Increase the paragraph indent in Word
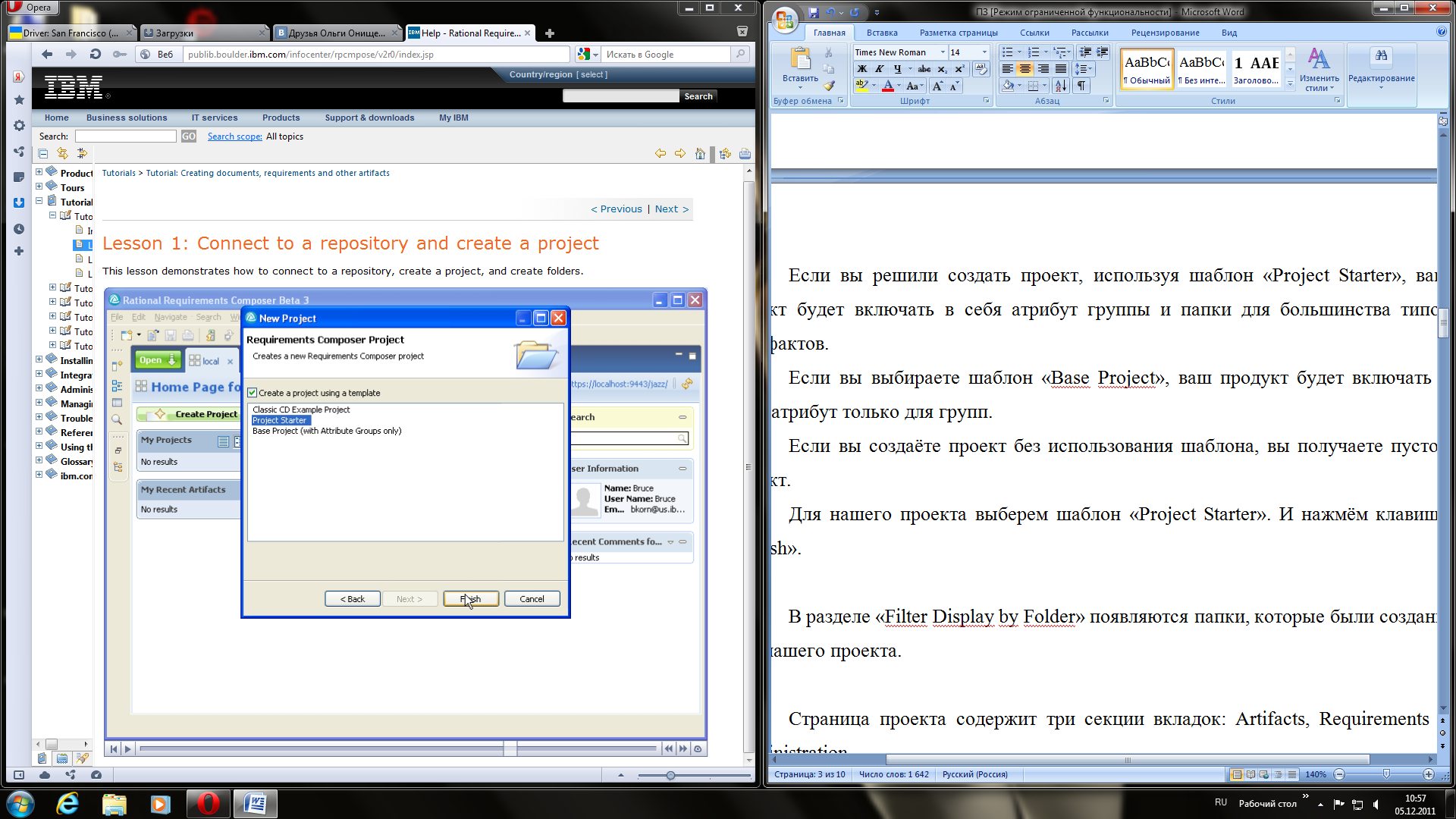1456x819 pixels. [1103, 52]
